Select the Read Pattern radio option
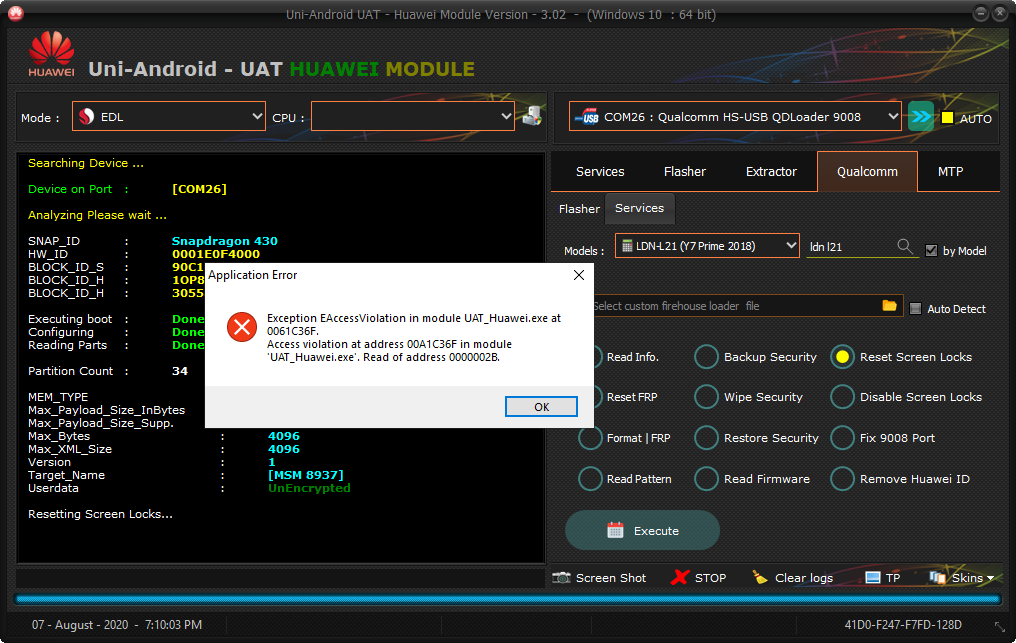The height and width of the screenshot is (643, 1016). click(x=590, y=478)
